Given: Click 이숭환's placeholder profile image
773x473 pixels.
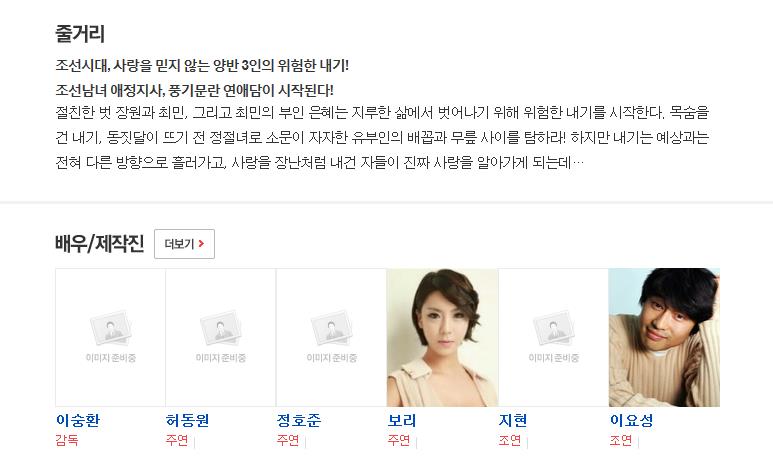Looking at the screenshot, I should (x=110, y=337).
